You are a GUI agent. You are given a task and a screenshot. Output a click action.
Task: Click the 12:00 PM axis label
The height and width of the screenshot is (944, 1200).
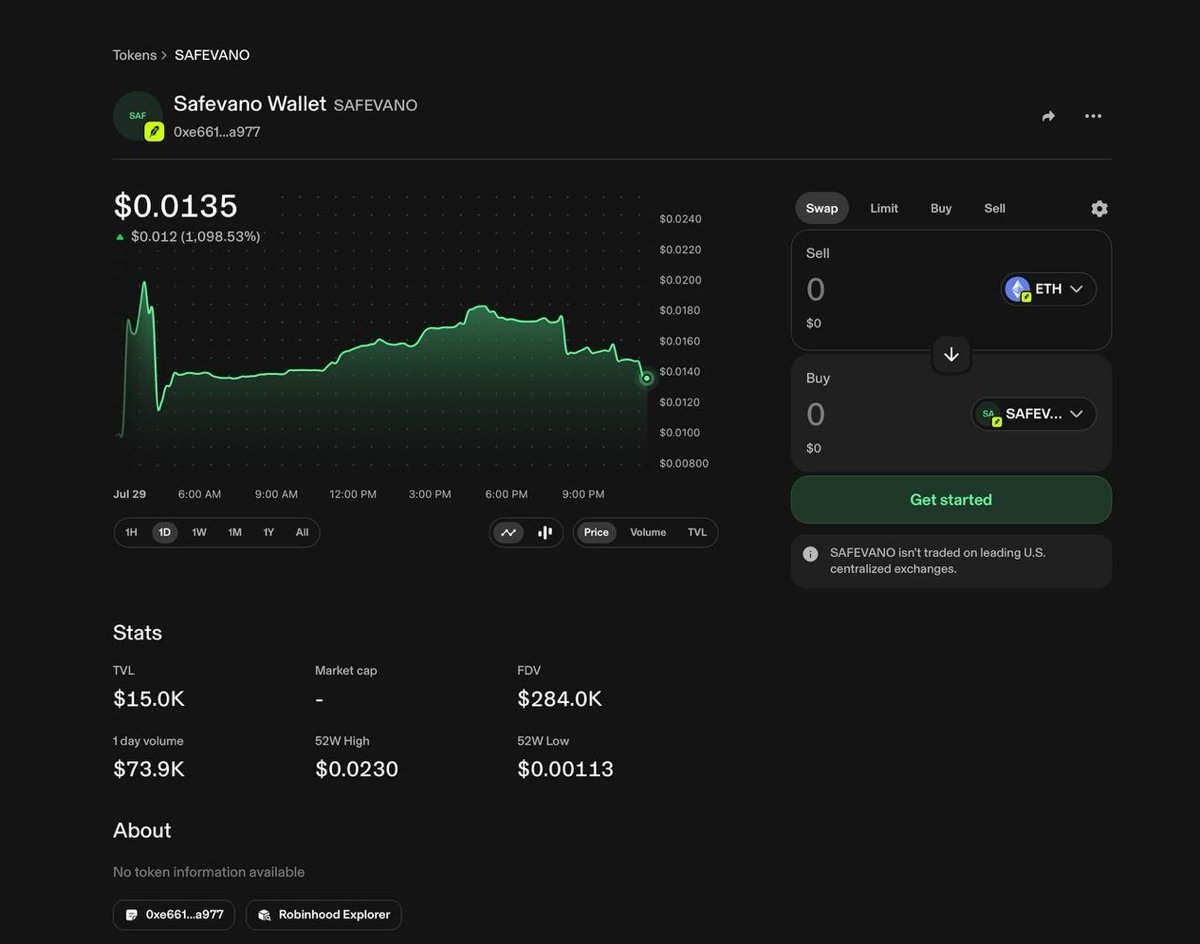[x=353, y=494]
